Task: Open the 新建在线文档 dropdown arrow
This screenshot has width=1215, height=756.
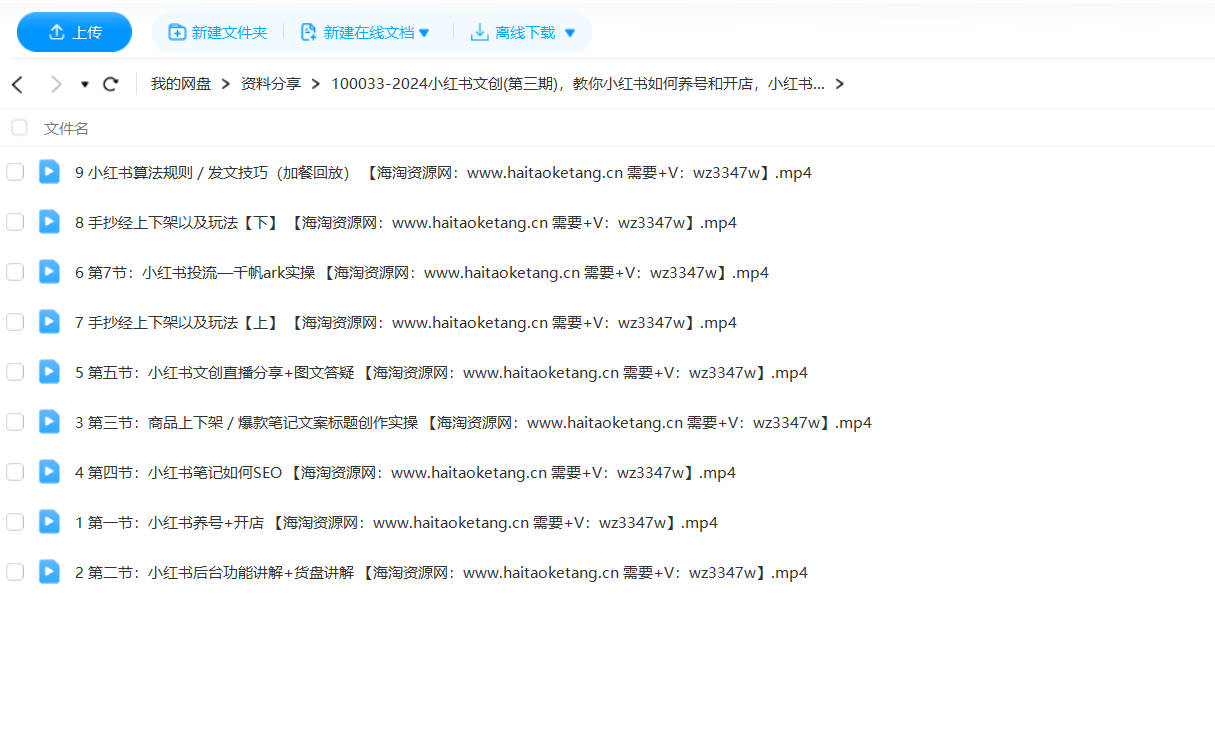Action: [424, 33]
